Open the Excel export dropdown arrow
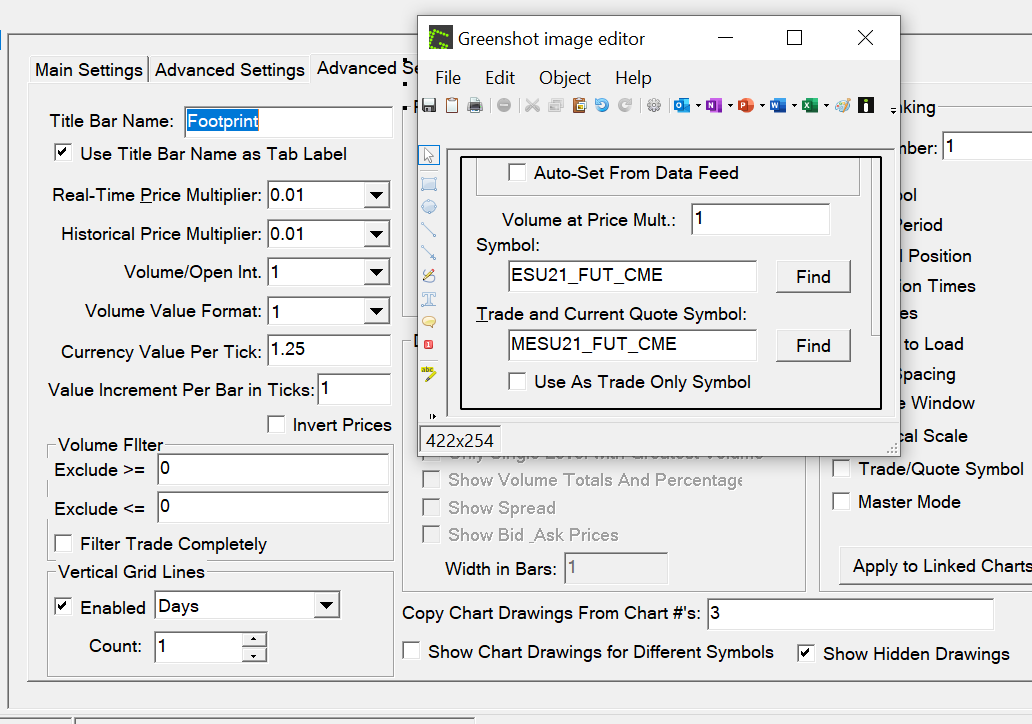Image resolution: width=1032 pixels, height=724 pixels. point(826,105)
